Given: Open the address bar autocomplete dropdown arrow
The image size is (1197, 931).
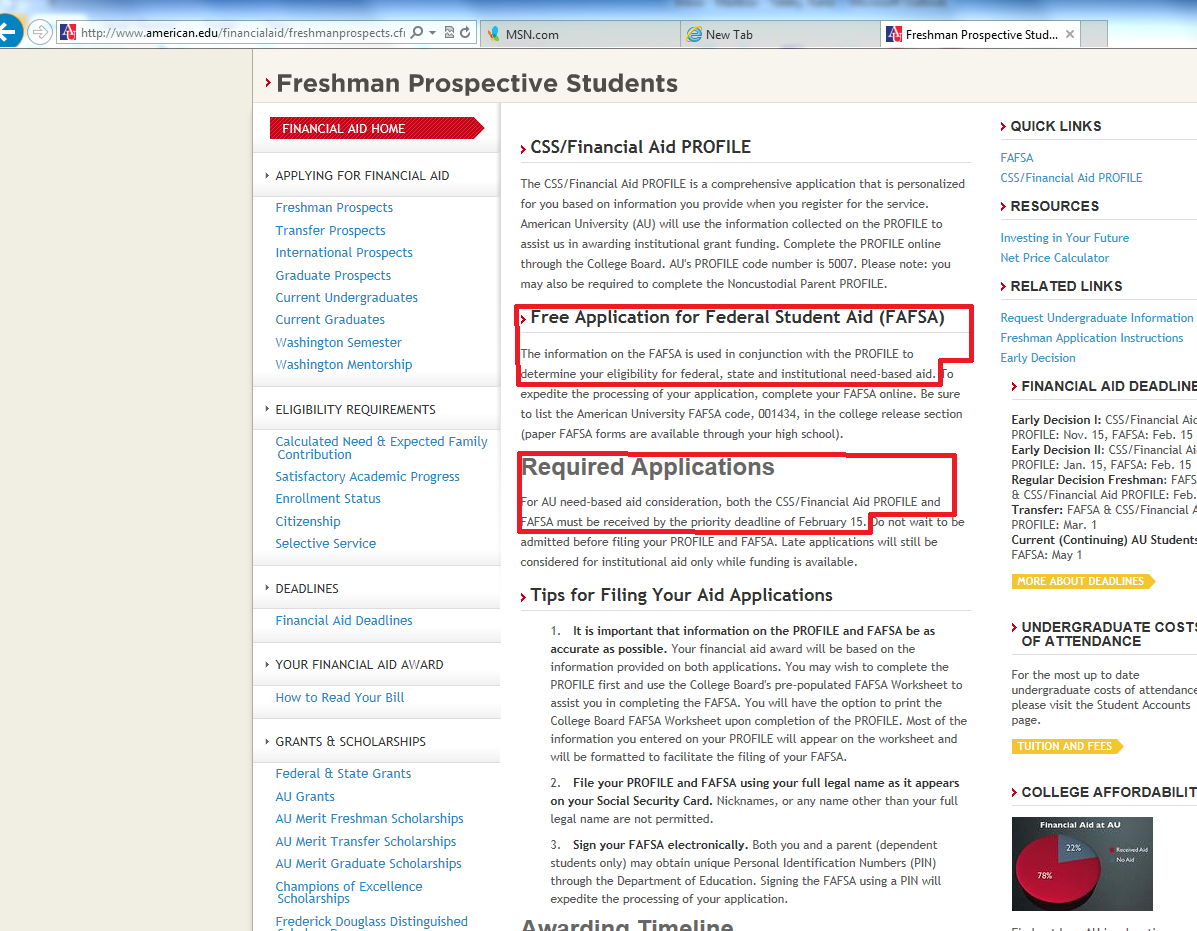Looking at the screenshot, I should [x=432, y=33].
